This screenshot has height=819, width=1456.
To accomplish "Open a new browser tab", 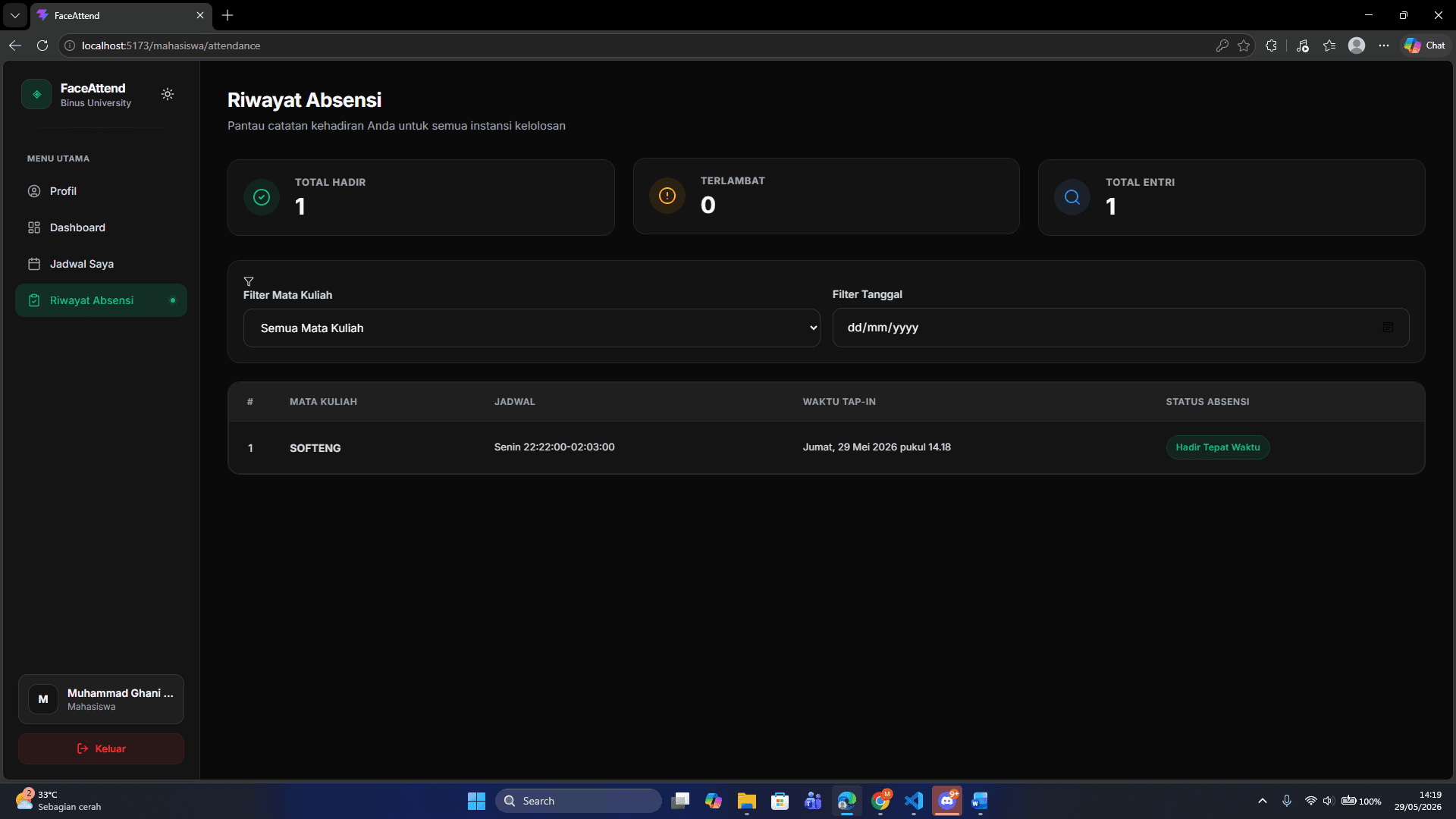I will point(227,15).
